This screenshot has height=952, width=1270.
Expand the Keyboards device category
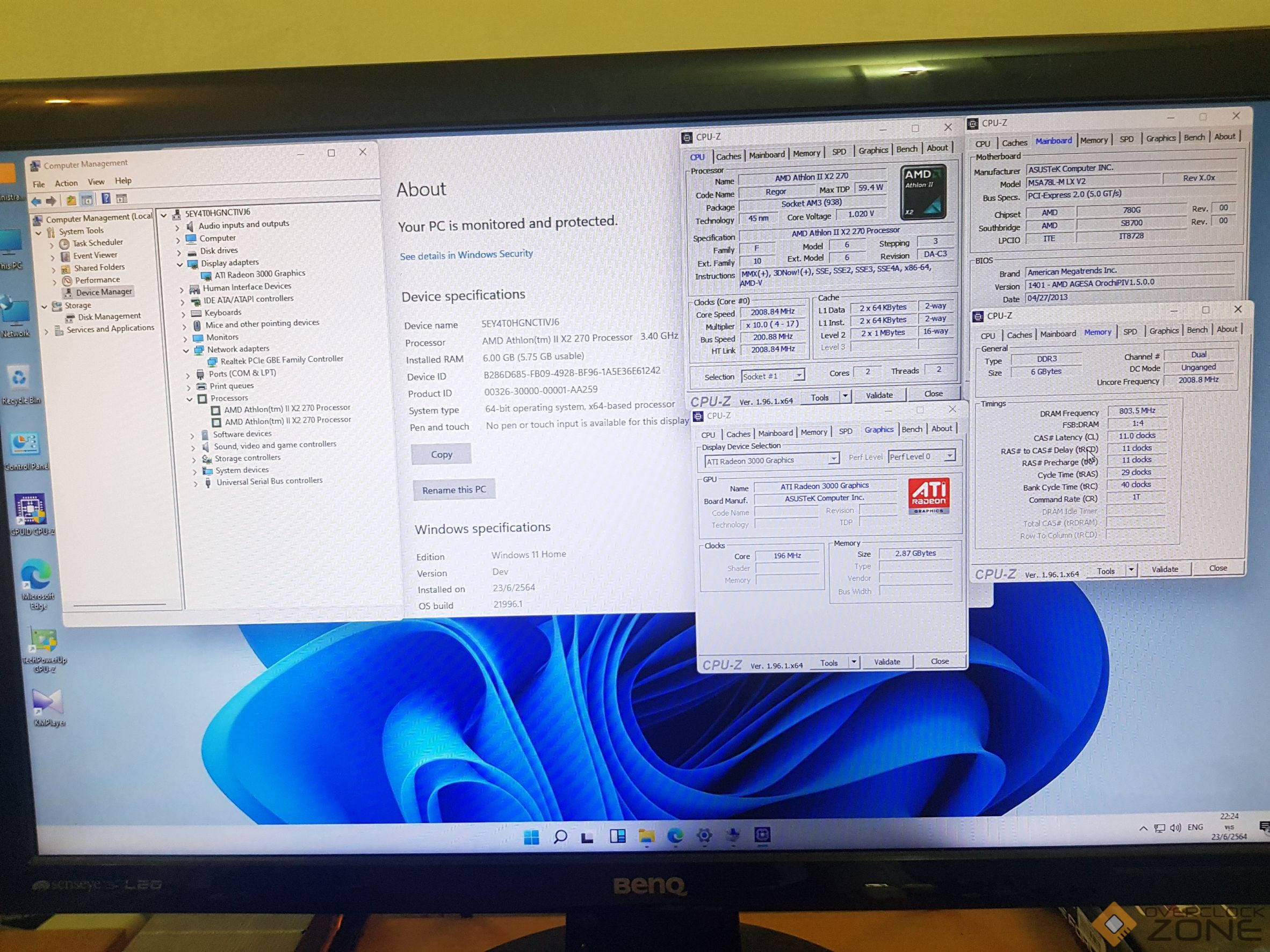[183, 314]
